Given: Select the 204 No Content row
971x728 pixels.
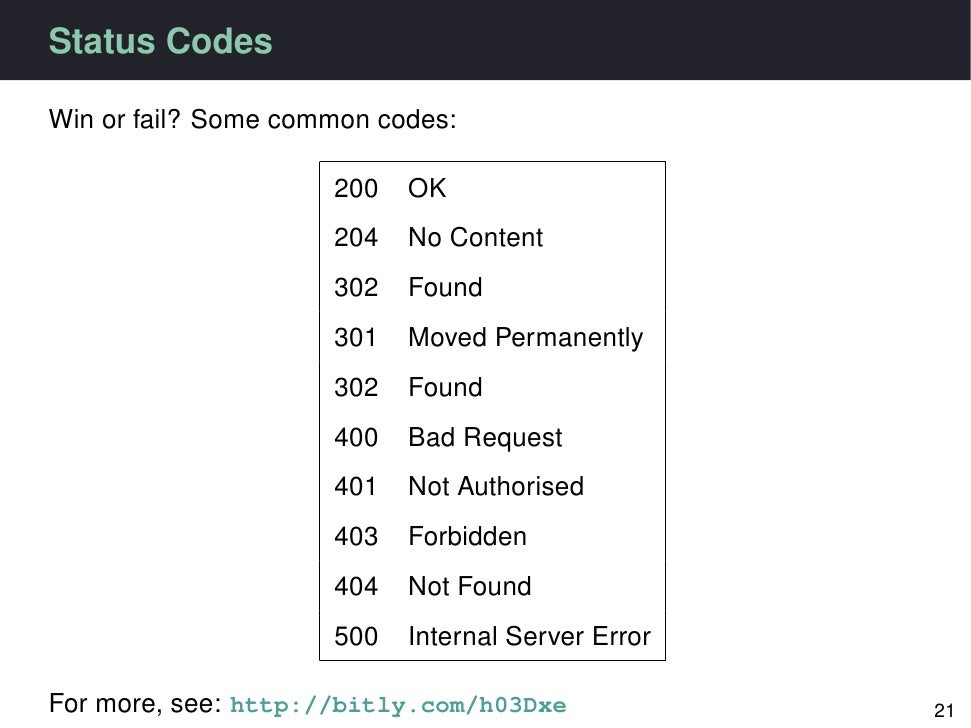Looking at the screenshot, I should coord(492,237).
